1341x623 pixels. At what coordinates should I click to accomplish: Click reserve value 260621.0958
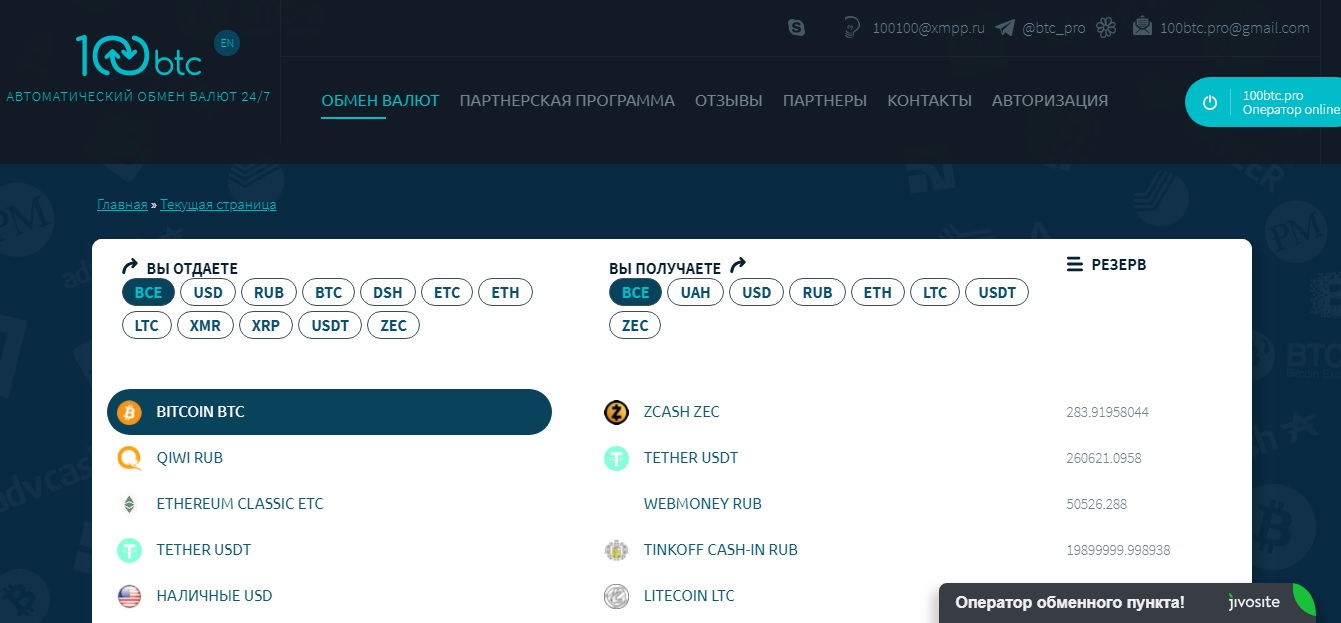click(x=1104, y=458)
